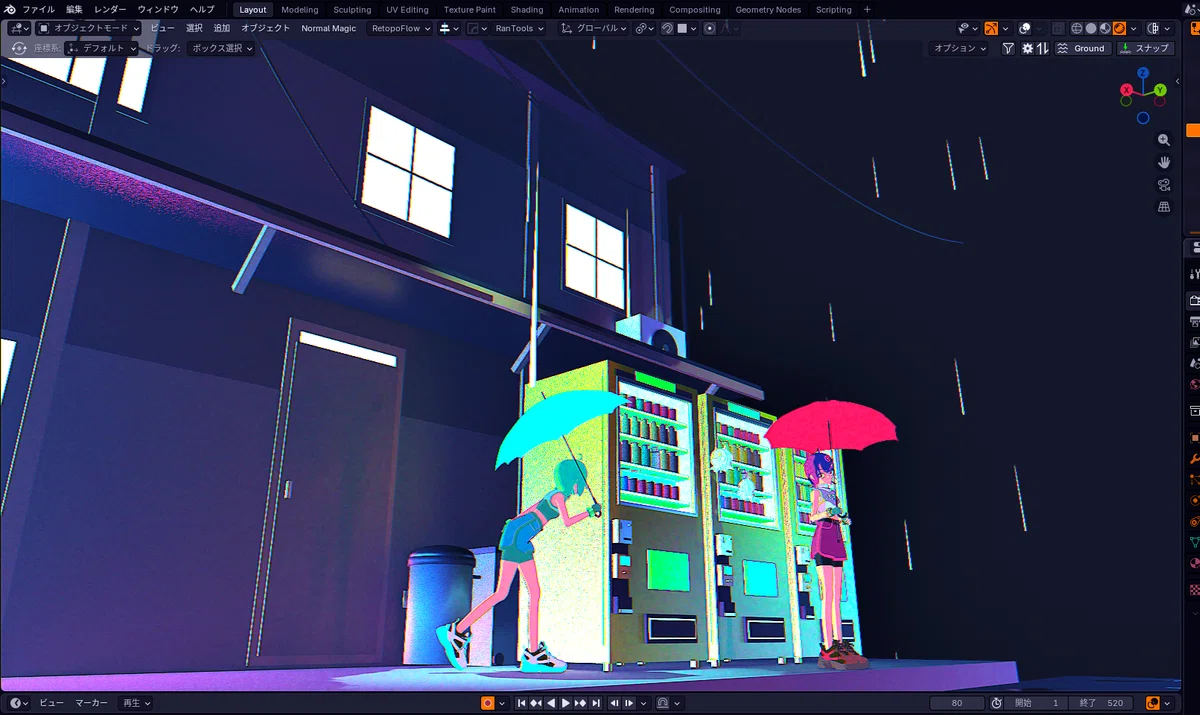Image resolution: width=1200 pixels, height=715 pixels.
Task: Switch to wireframe viewport shading
Action: 1076,28
